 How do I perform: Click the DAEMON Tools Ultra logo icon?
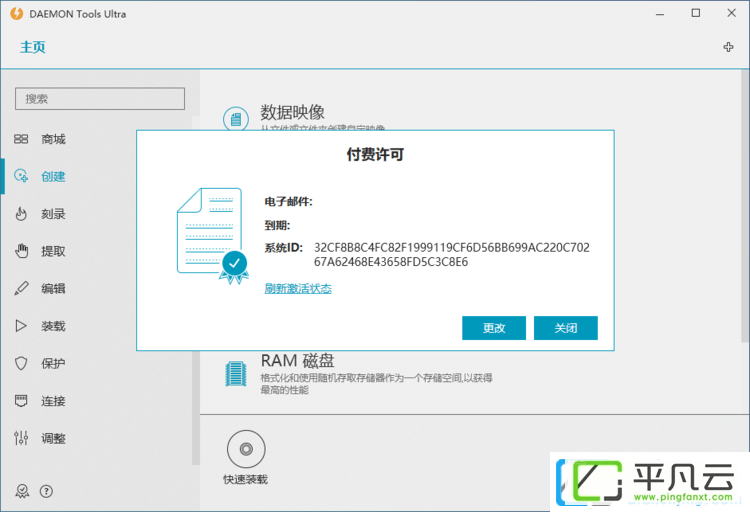[16, 14]
